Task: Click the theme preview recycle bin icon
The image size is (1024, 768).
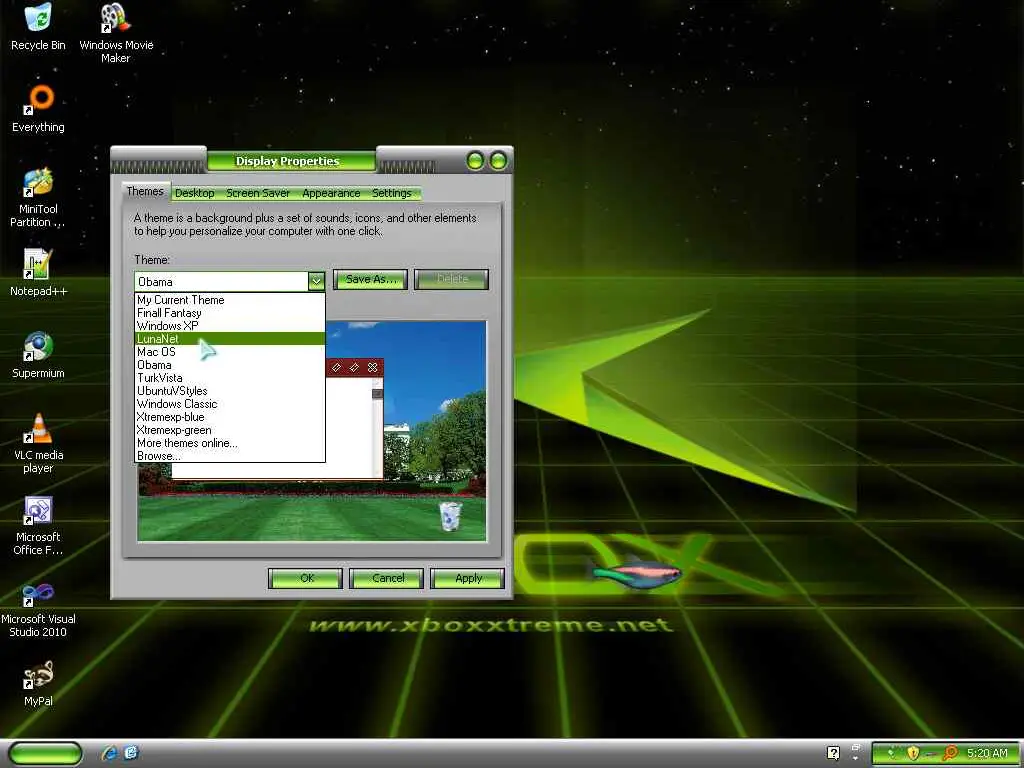Action: tap(450, 516)
